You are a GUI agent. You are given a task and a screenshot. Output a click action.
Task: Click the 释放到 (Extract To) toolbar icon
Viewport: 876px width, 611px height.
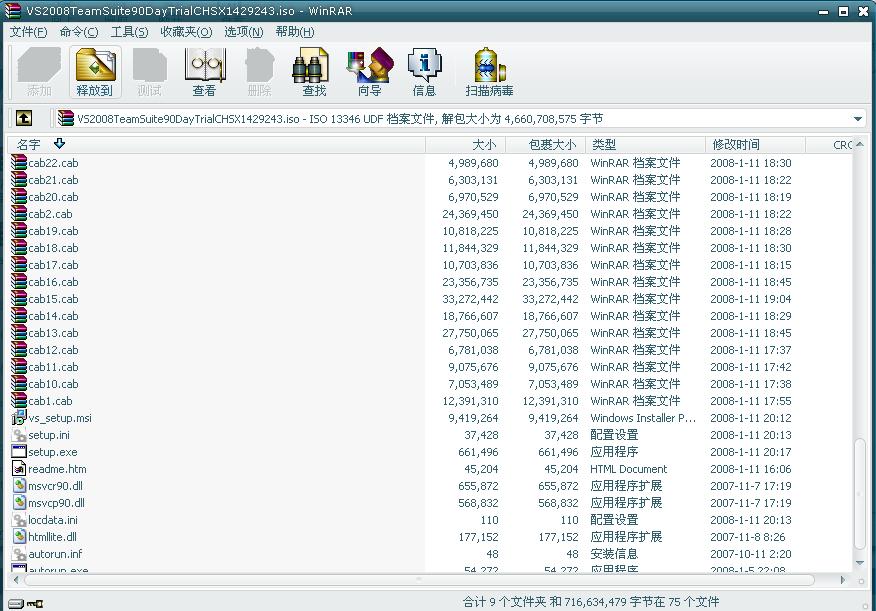[95, 71]
